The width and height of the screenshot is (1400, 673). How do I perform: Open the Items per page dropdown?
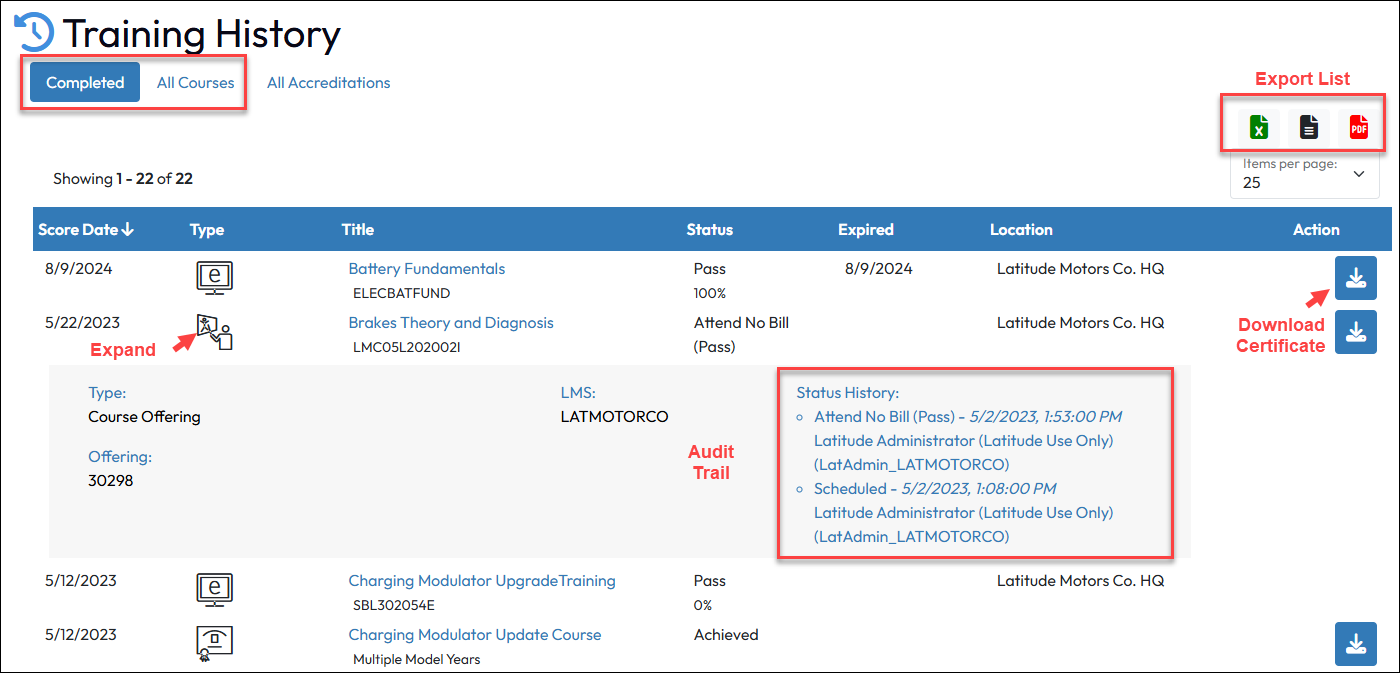coord(1304,175)
